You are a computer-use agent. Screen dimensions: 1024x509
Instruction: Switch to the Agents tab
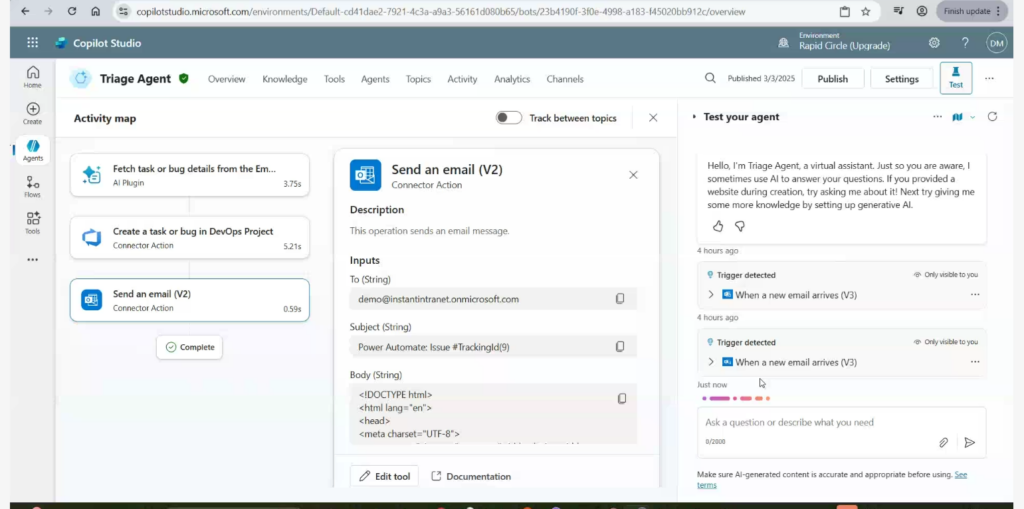click(x=375, y=79)
